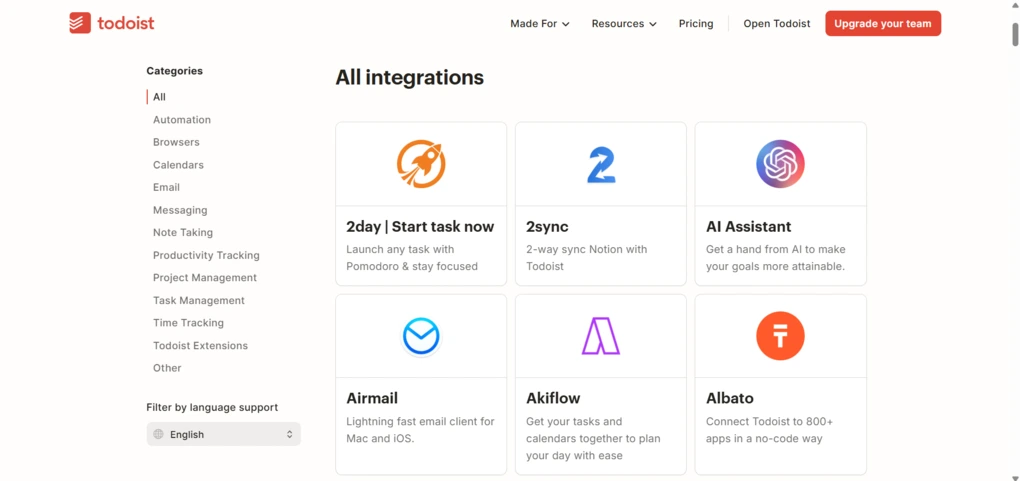Click the Airmail card title
The height and width of the screenshot is (481, 1020).
[372, 398]
